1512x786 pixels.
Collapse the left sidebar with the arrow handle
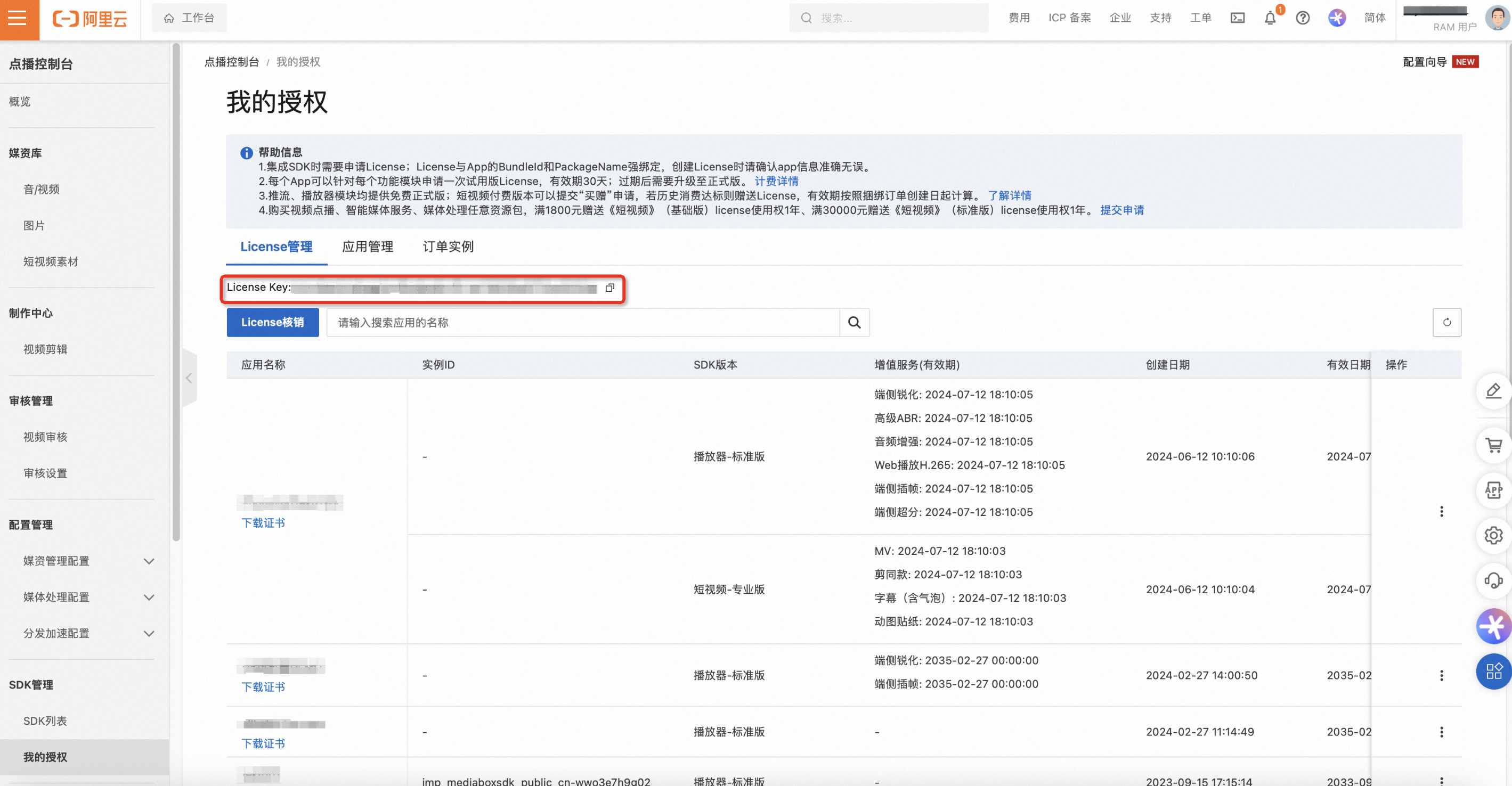point(189,378)
